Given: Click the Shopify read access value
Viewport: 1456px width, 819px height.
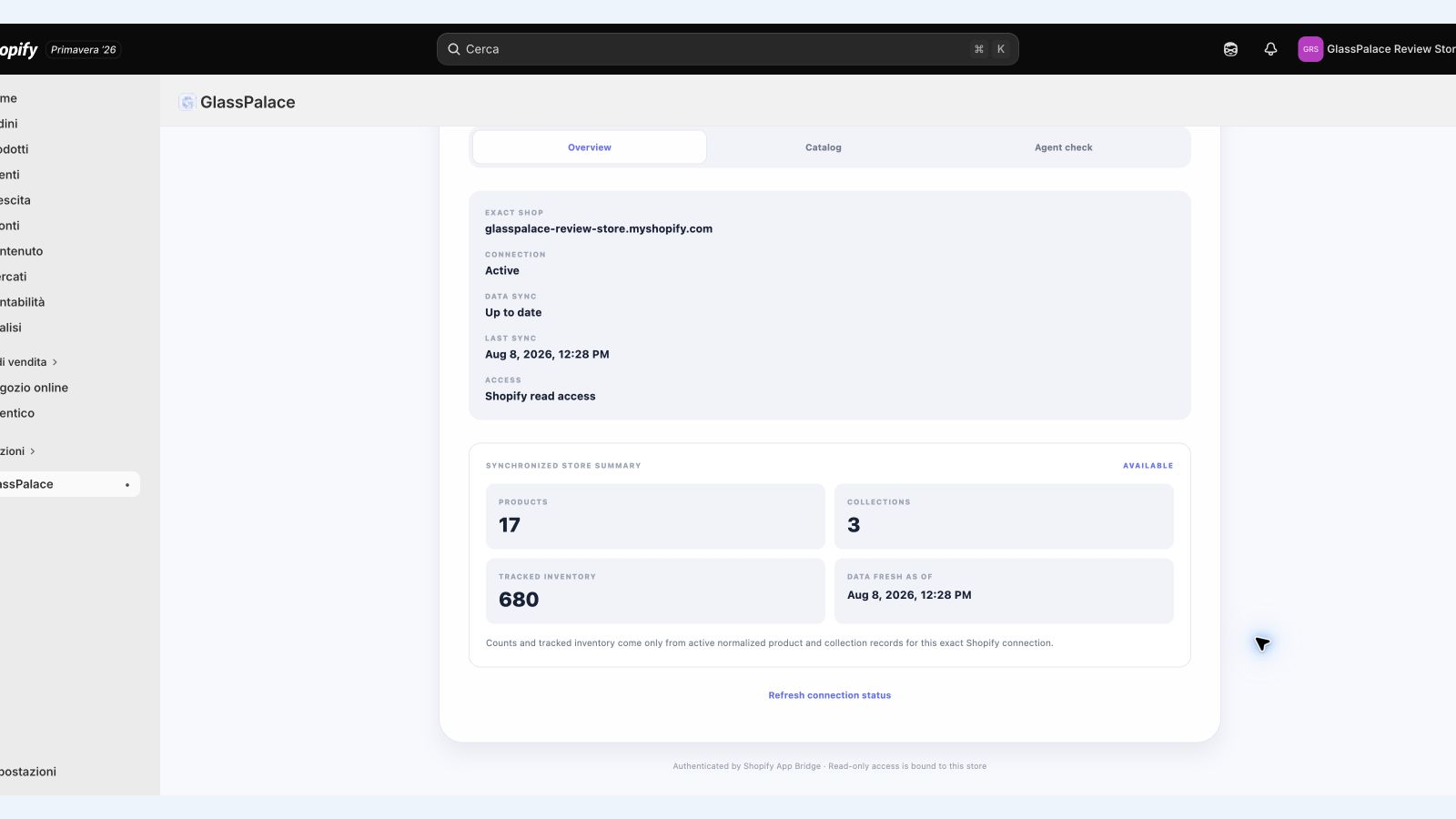Looking at the screenshot, I should [541, 397].
